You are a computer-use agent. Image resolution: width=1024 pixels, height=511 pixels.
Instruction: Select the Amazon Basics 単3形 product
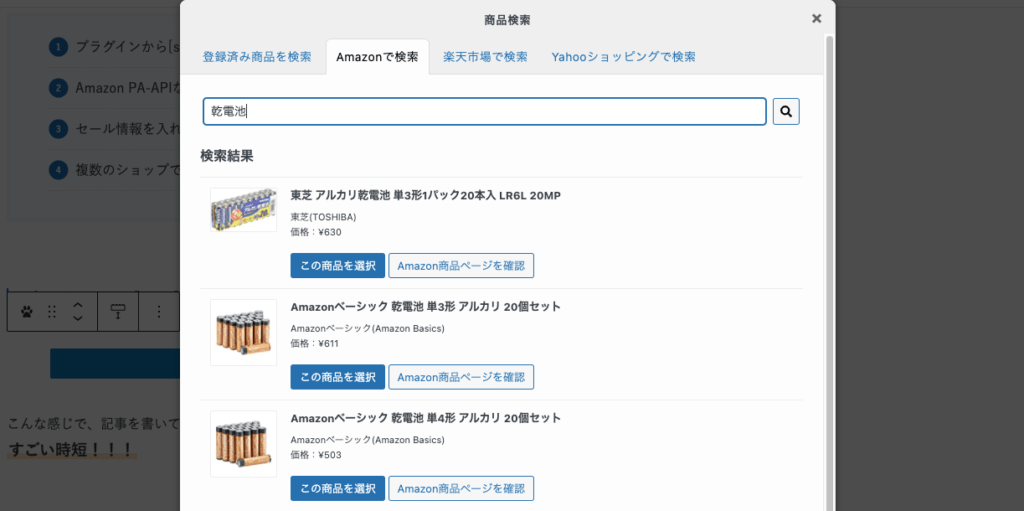(338, 377)
